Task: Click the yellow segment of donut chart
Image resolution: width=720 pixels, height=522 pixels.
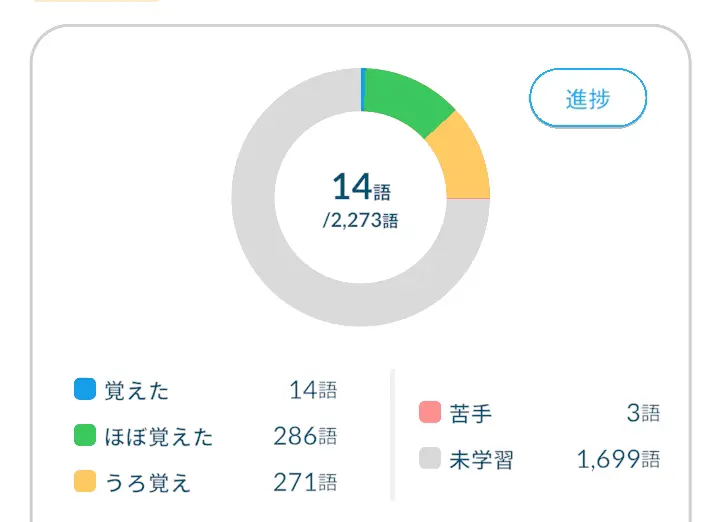Action: coord(460,160)
